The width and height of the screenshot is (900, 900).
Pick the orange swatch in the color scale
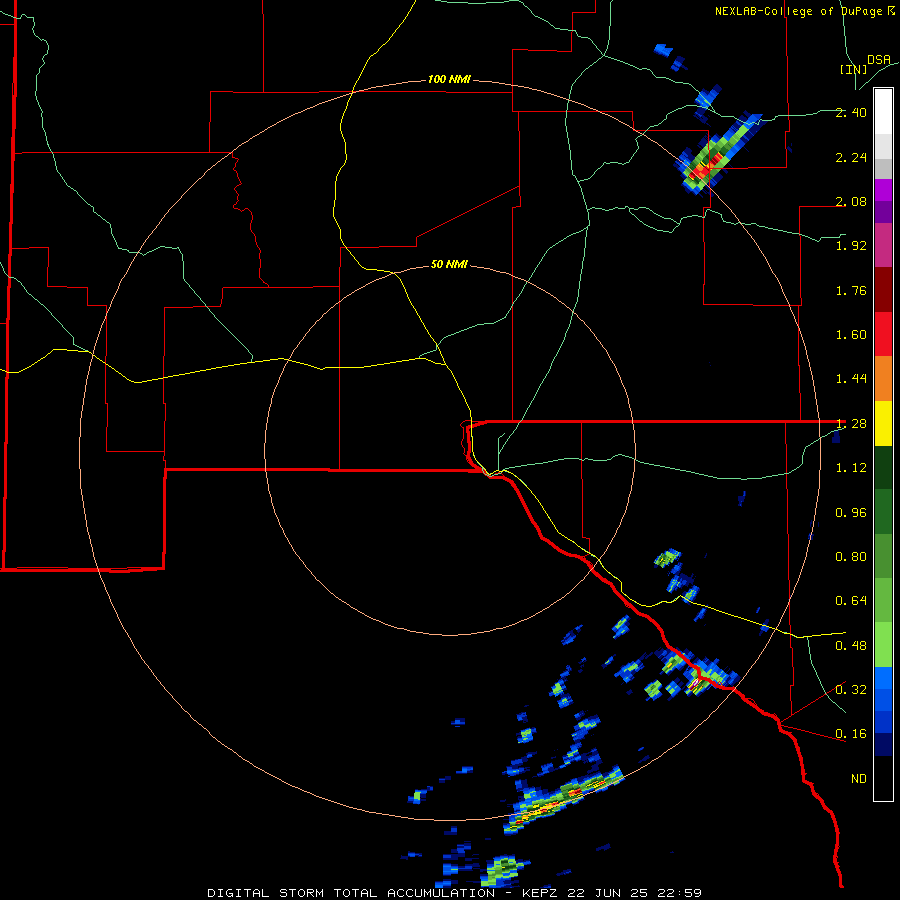(x=883, y=379)
